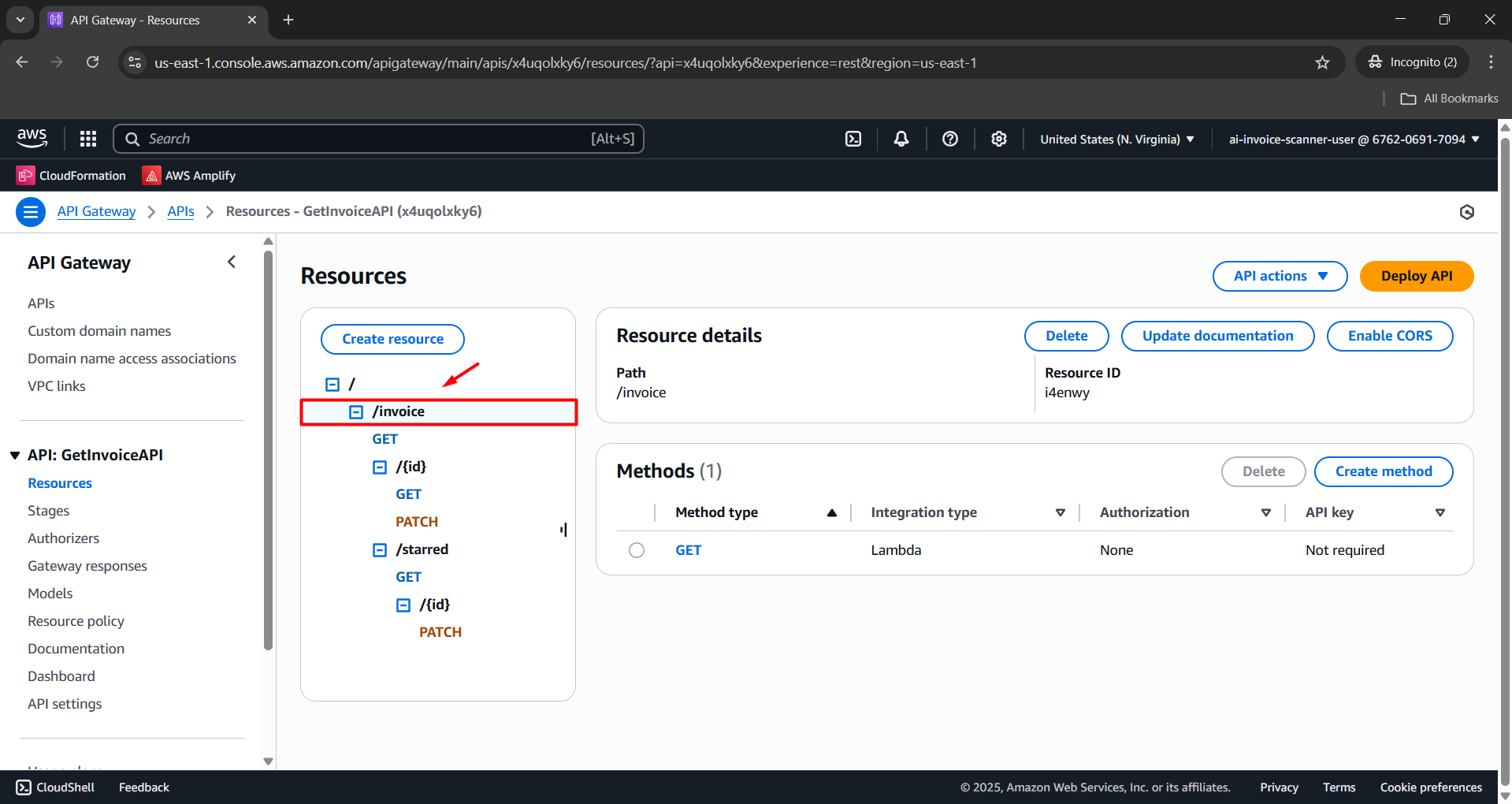The width and height of the screenshot is (1512, 804).
Task: Go to Stages in the sidebar
Action: pos(48,511)
